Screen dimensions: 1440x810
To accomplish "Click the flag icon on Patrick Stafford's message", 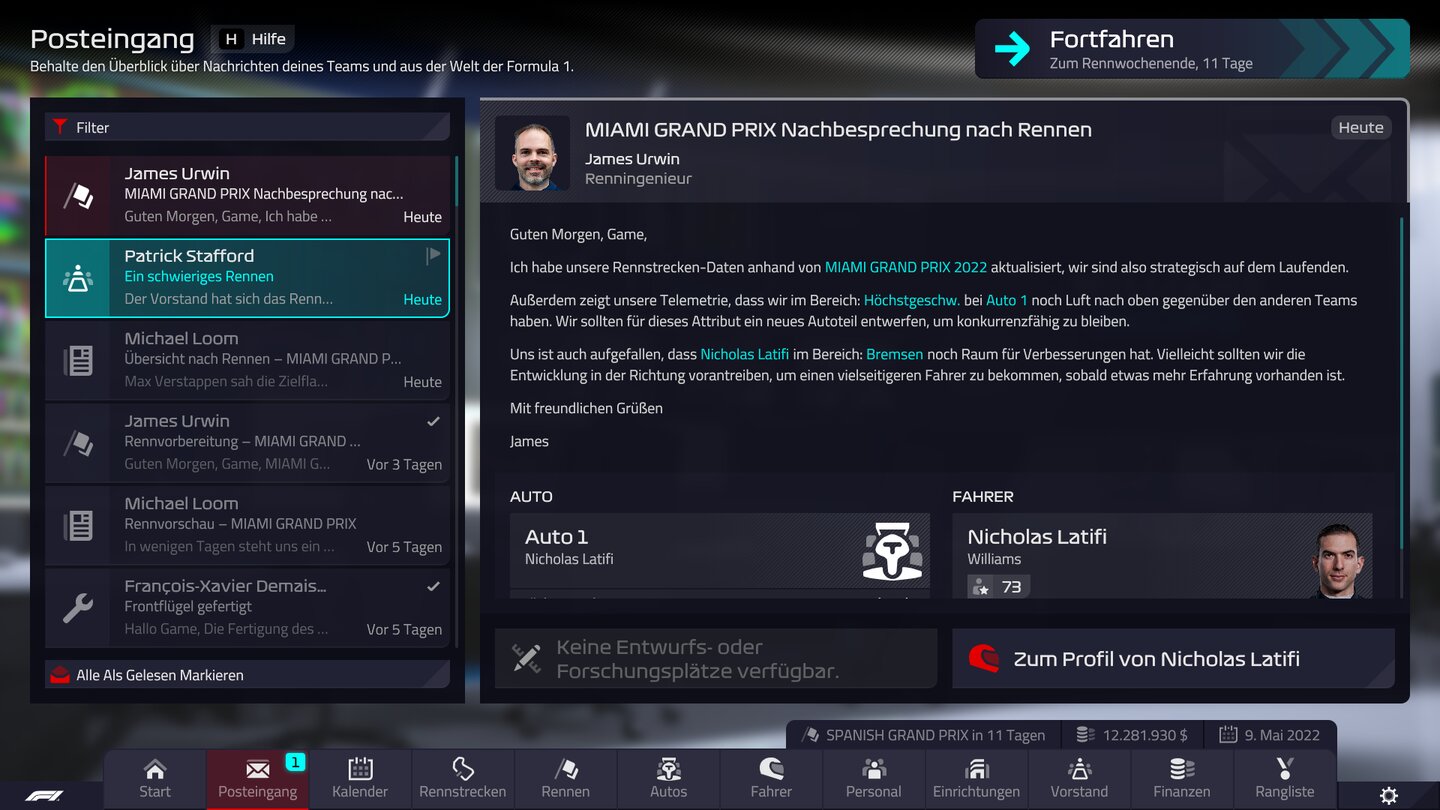I will (x=433, y=256).
